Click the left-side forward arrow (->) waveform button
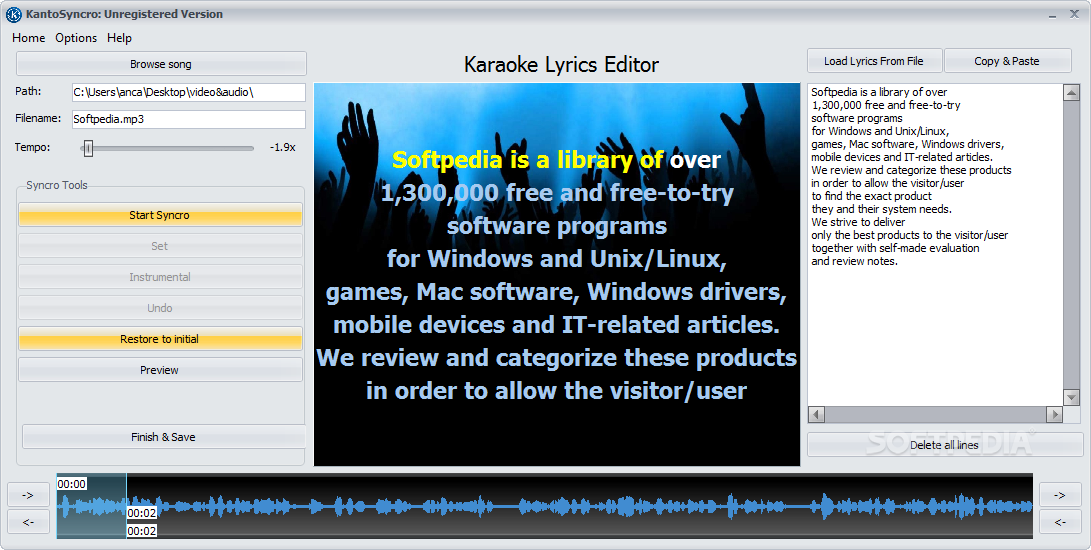 point(29,495)
